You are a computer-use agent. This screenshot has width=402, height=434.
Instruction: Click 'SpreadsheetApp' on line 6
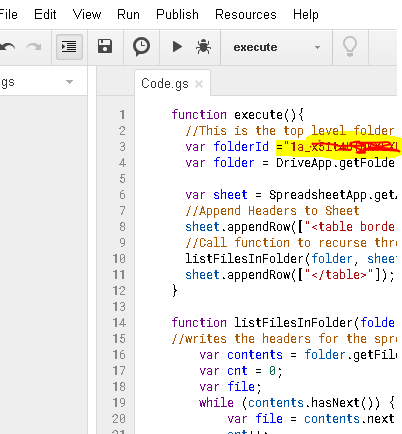pyautogui.click(x=318, y=195)
